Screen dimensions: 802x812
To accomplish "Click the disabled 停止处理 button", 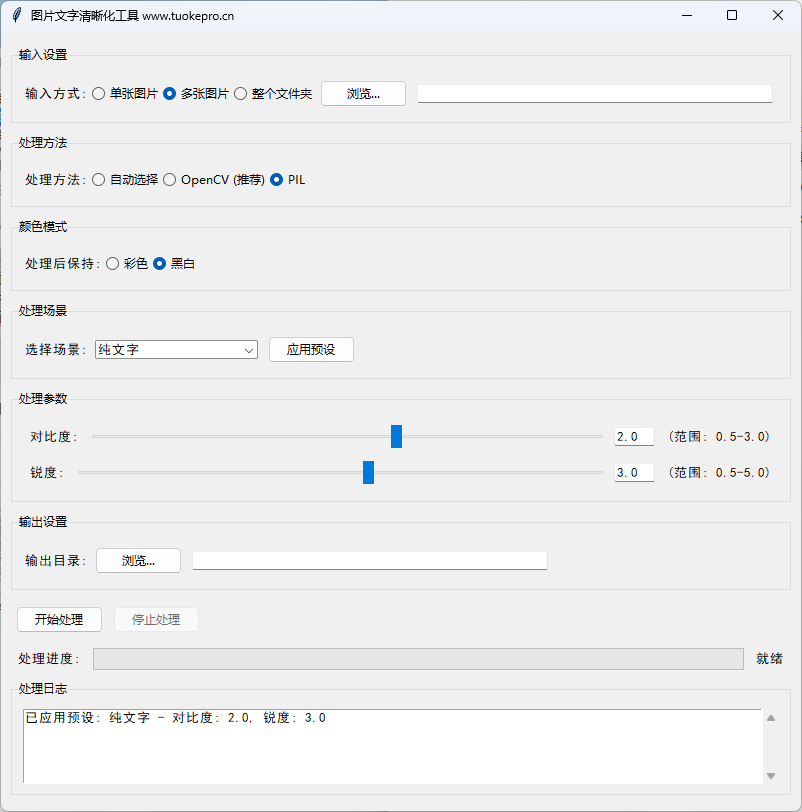I will pyautogui.click(x=156, y=619).
